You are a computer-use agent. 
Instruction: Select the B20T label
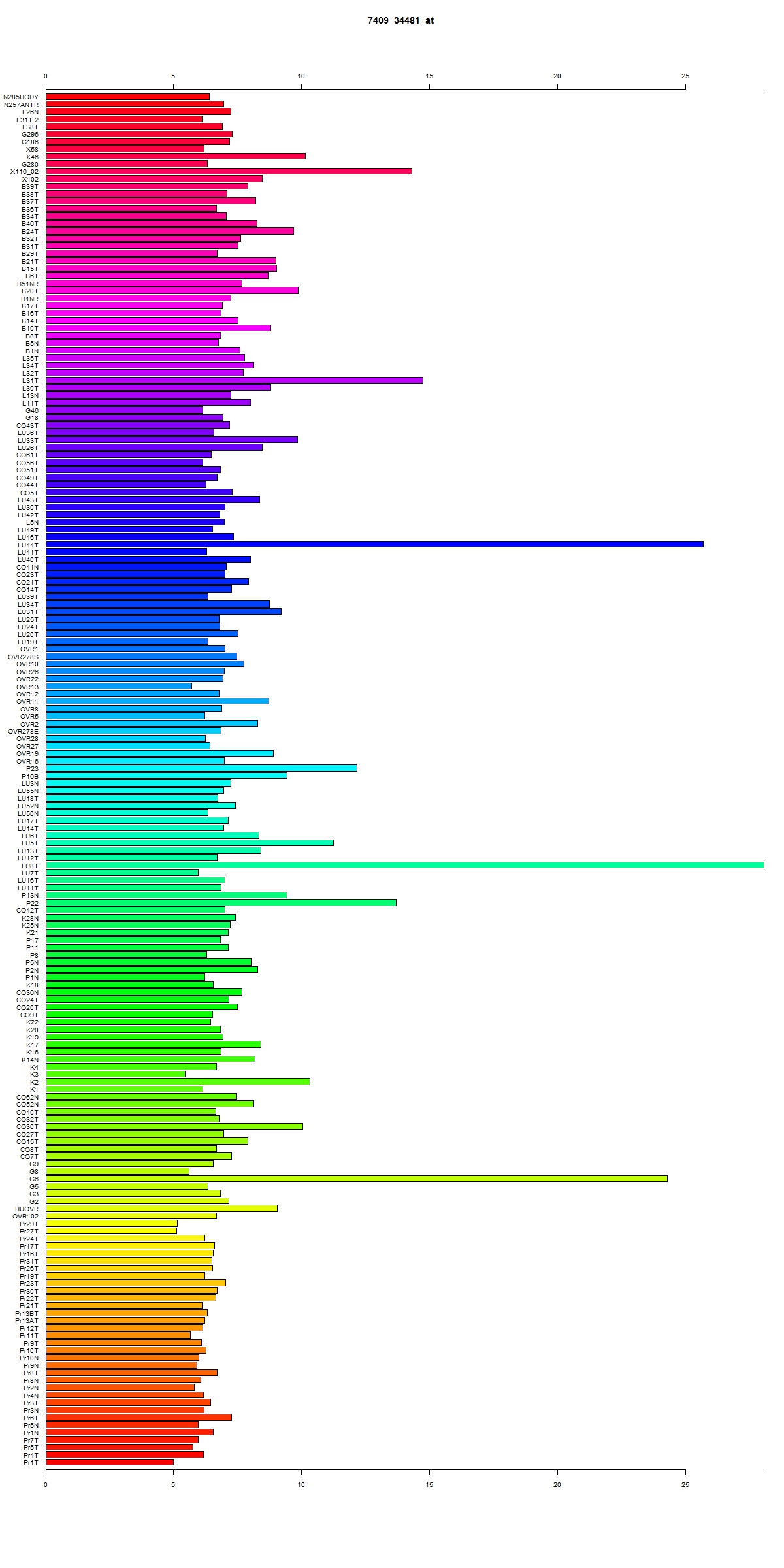[30, 291]
